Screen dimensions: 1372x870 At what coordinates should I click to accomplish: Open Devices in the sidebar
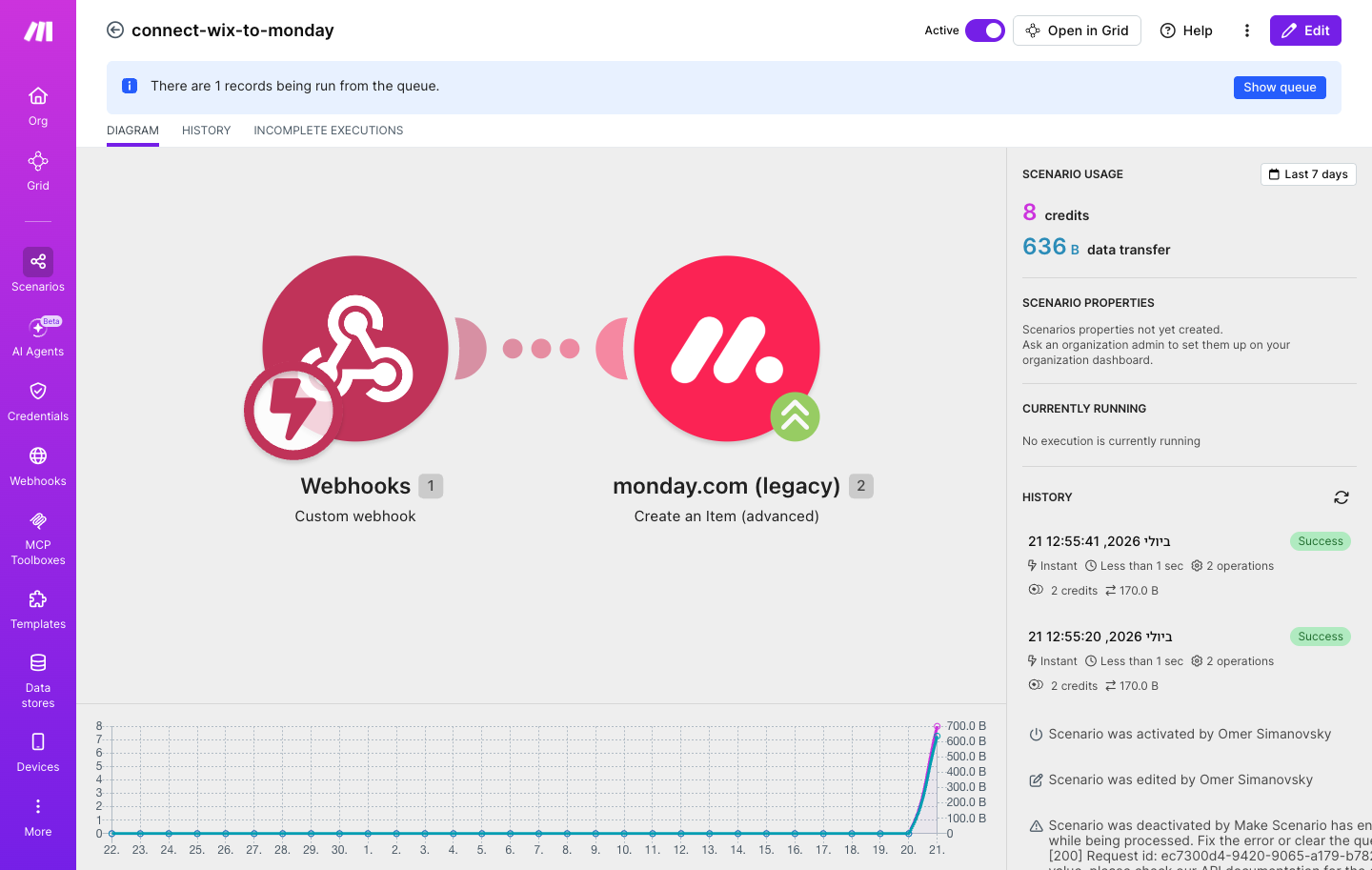38,752
